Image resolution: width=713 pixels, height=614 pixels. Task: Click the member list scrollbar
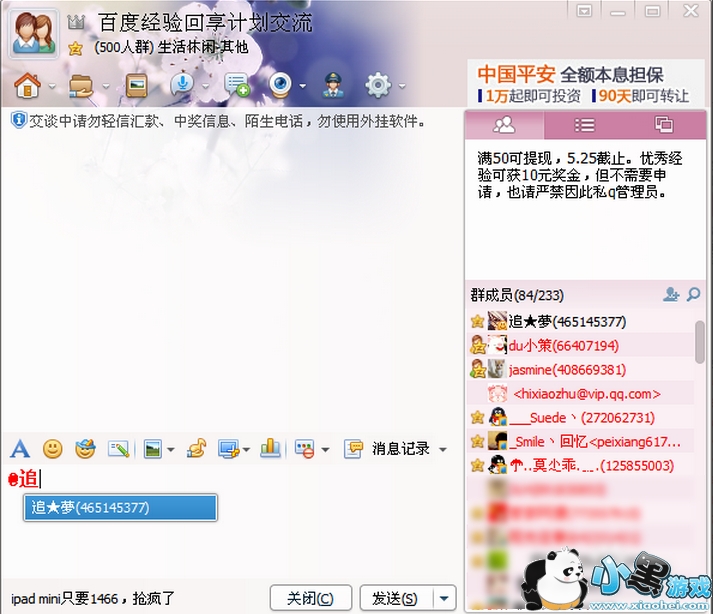(x=700, y=342)
